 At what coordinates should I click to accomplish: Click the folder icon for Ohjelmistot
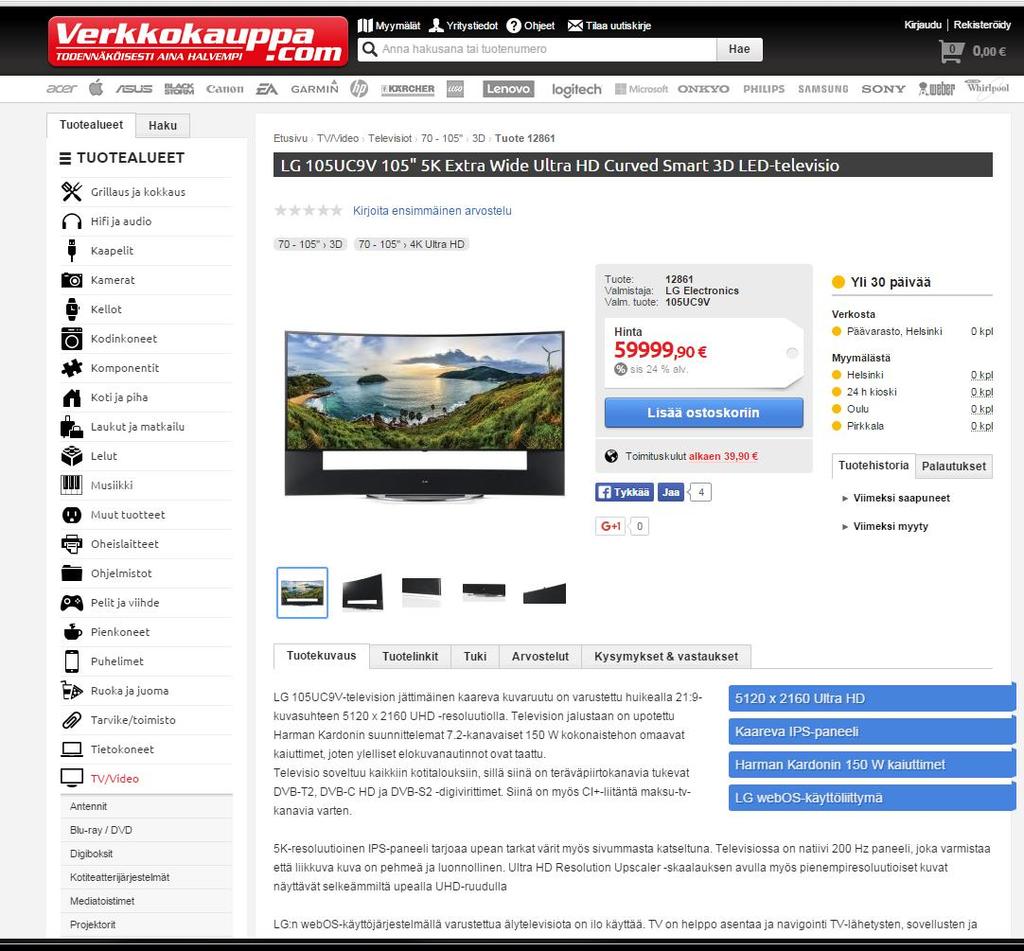72,573
